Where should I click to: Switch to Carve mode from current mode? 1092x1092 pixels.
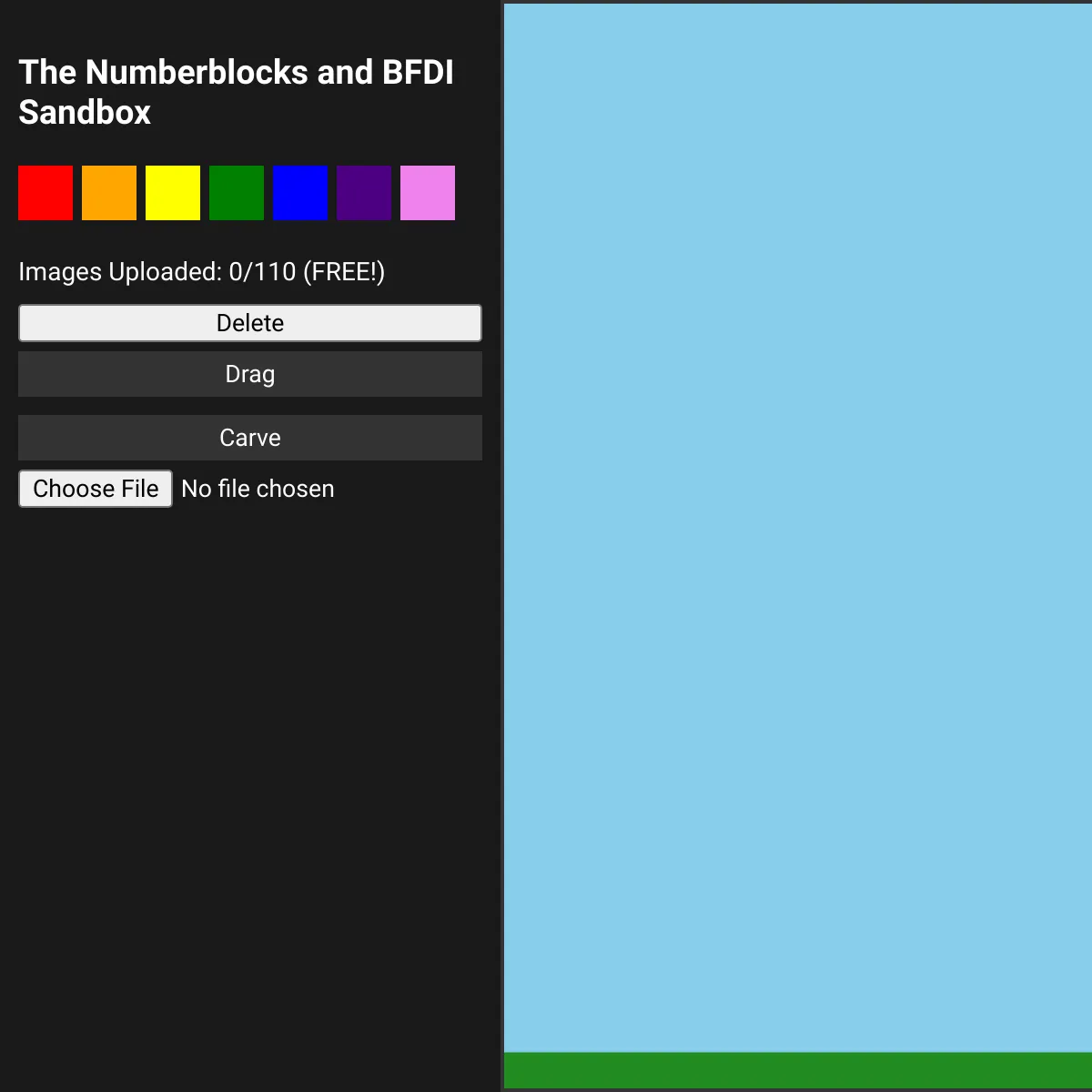coord(249,437)
